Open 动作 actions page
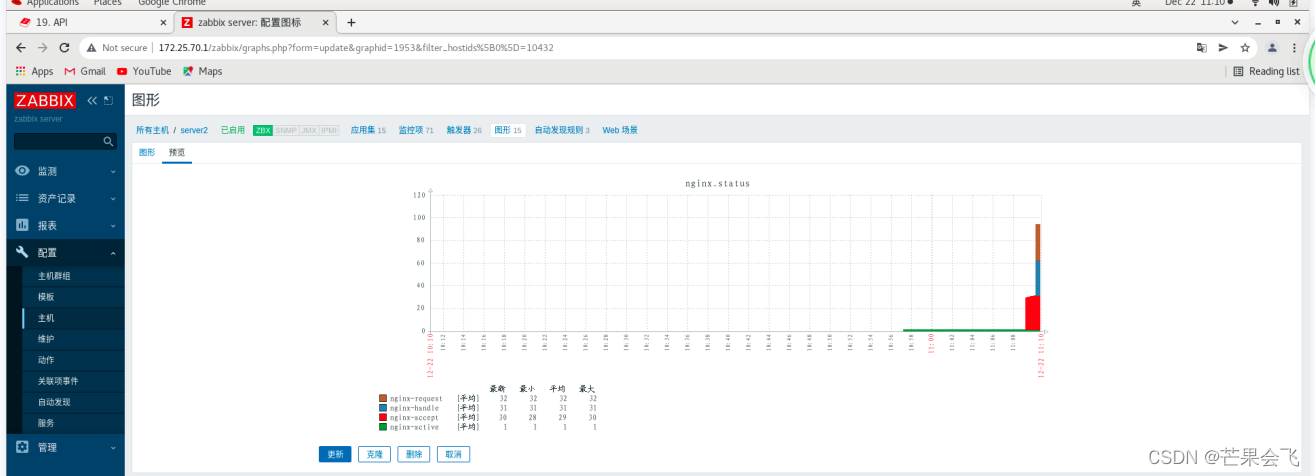Screen dimensions: 1315x476 coord(46,360)
